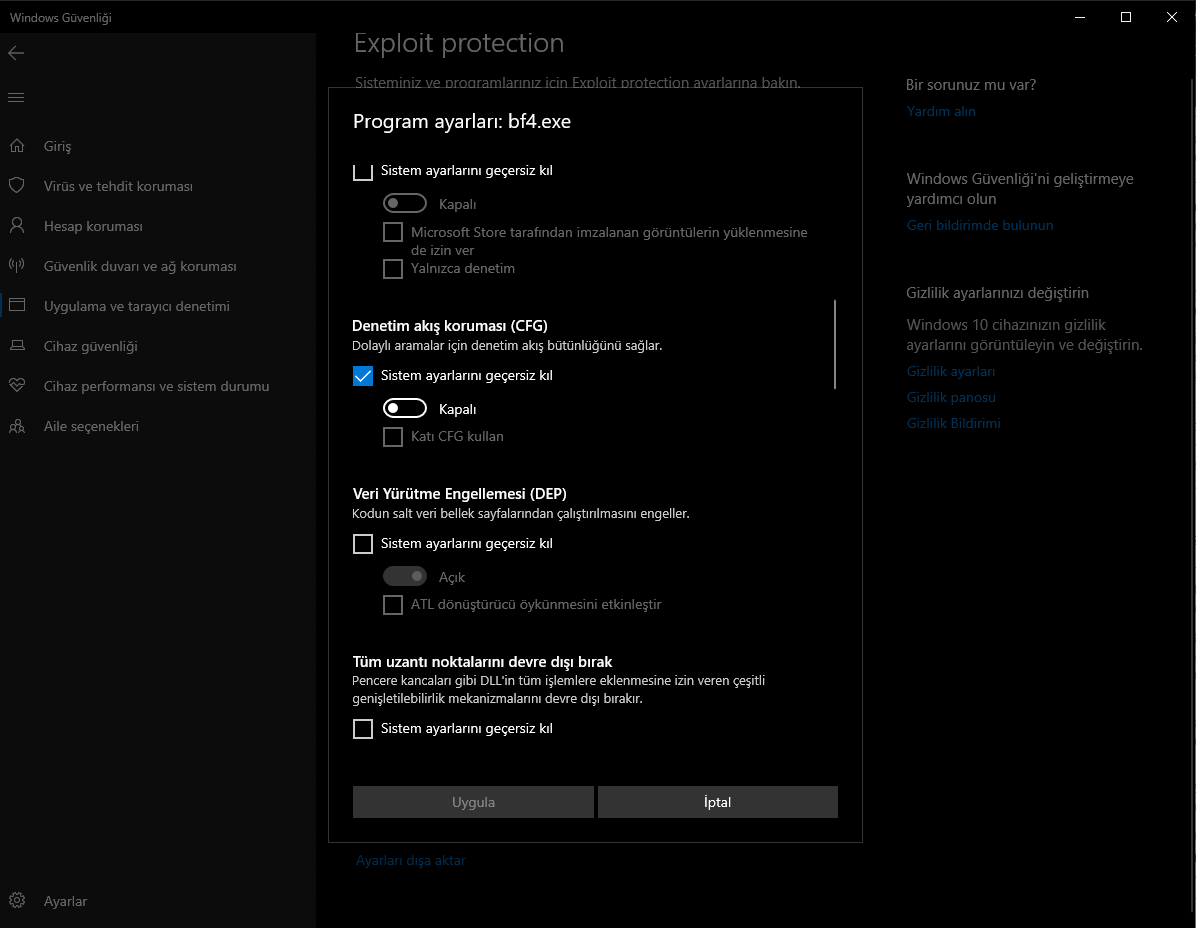Check override box under Tüm uzantı noktalarını
This screenshot has height=928, width=1196.
pyautogui.click(x=363, y=729)
